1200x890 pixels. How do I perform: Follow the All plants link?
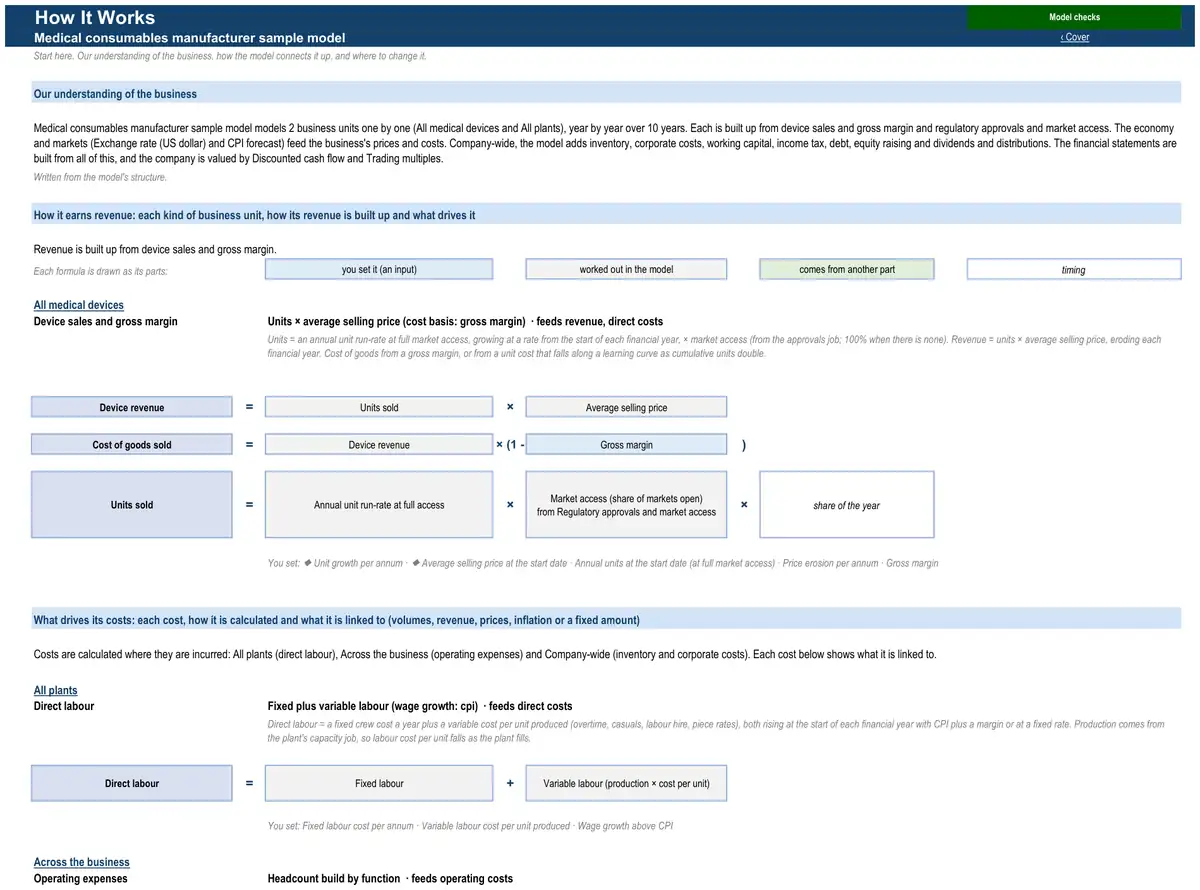point(55,690)
